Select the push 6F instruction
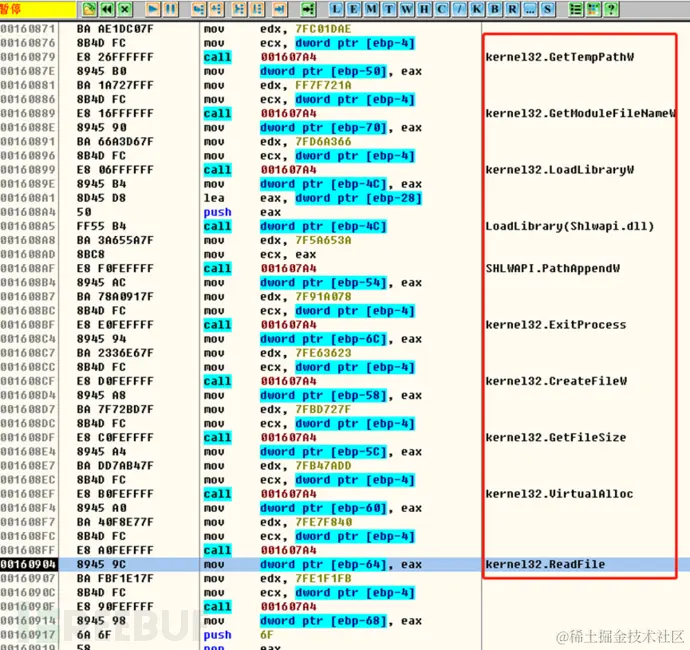 point(239,635)
